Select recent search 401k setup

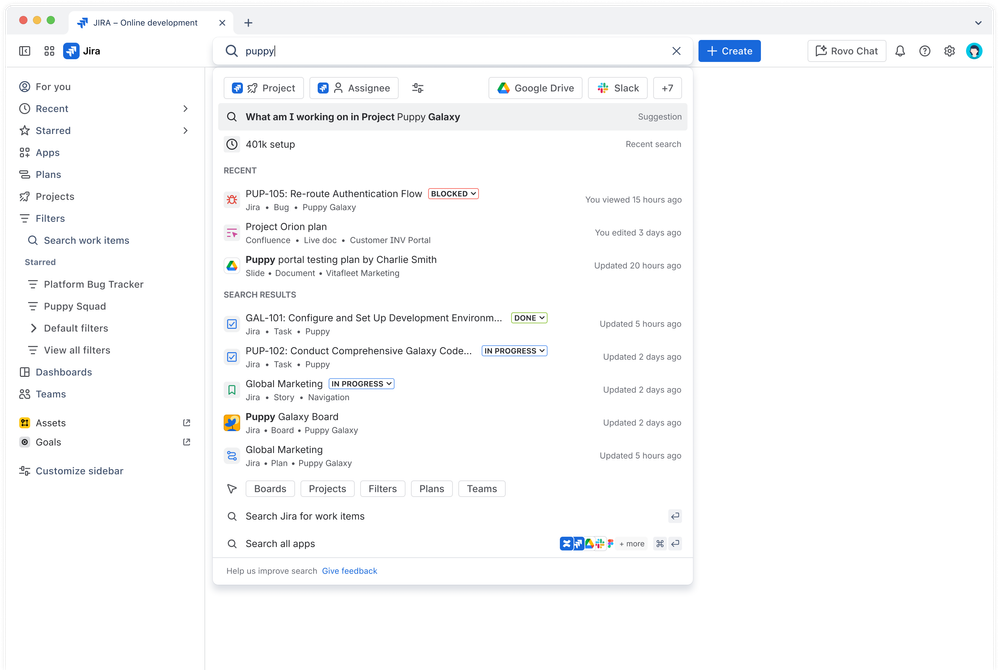click(452, 145)
